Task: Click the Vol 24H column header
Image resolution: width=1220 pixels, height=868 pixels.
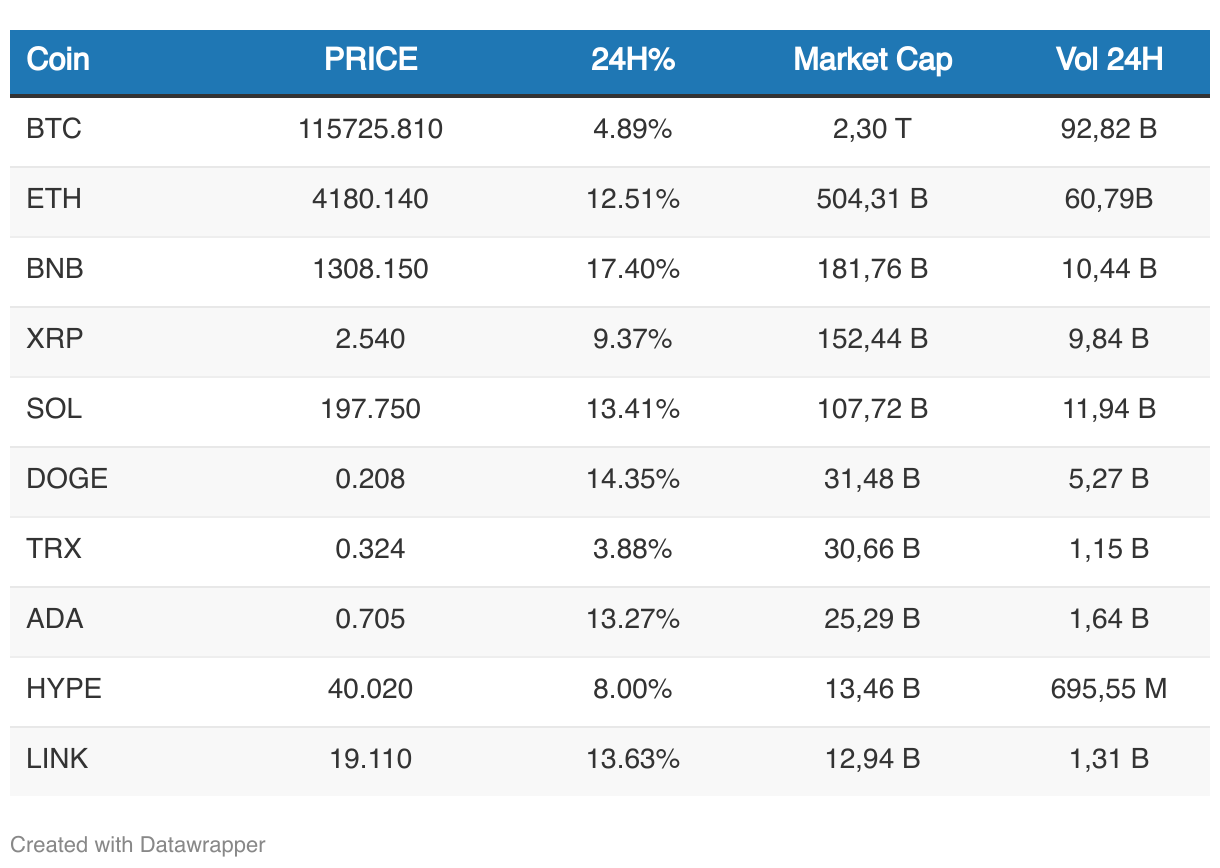Action: [x=1109, y=60]
